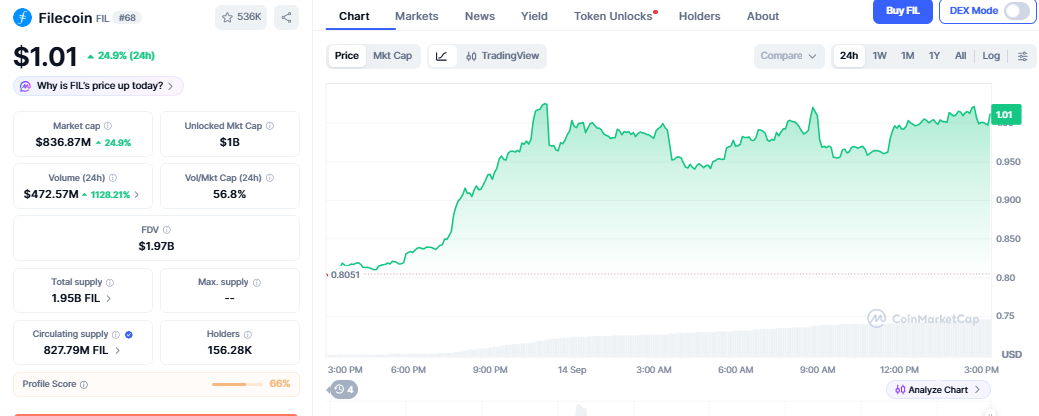1039x416 pixels.
Task: Click the #68 rank badge
Action: (127, 18)
